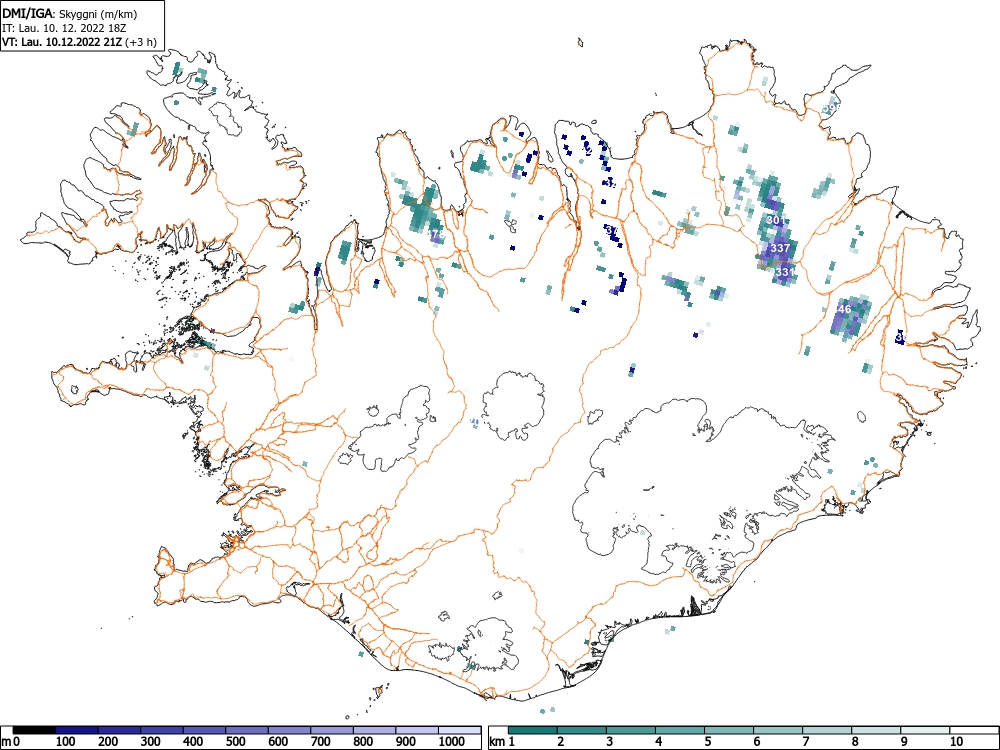This screenshot has width=1000, height=750.
Task: Click the "10" label on kilometre legend
Action: click(x=956, y=742)
